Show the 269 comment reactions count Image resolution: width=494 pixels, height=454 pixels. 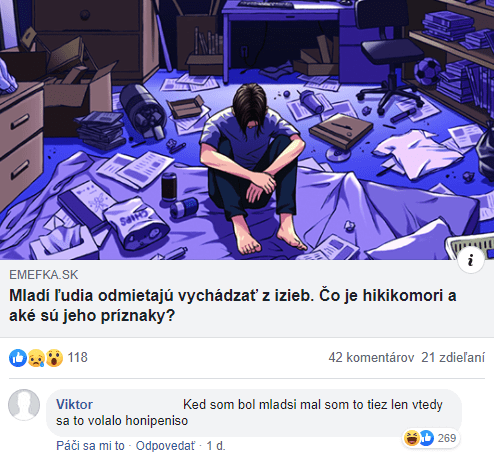click(447, 438)
